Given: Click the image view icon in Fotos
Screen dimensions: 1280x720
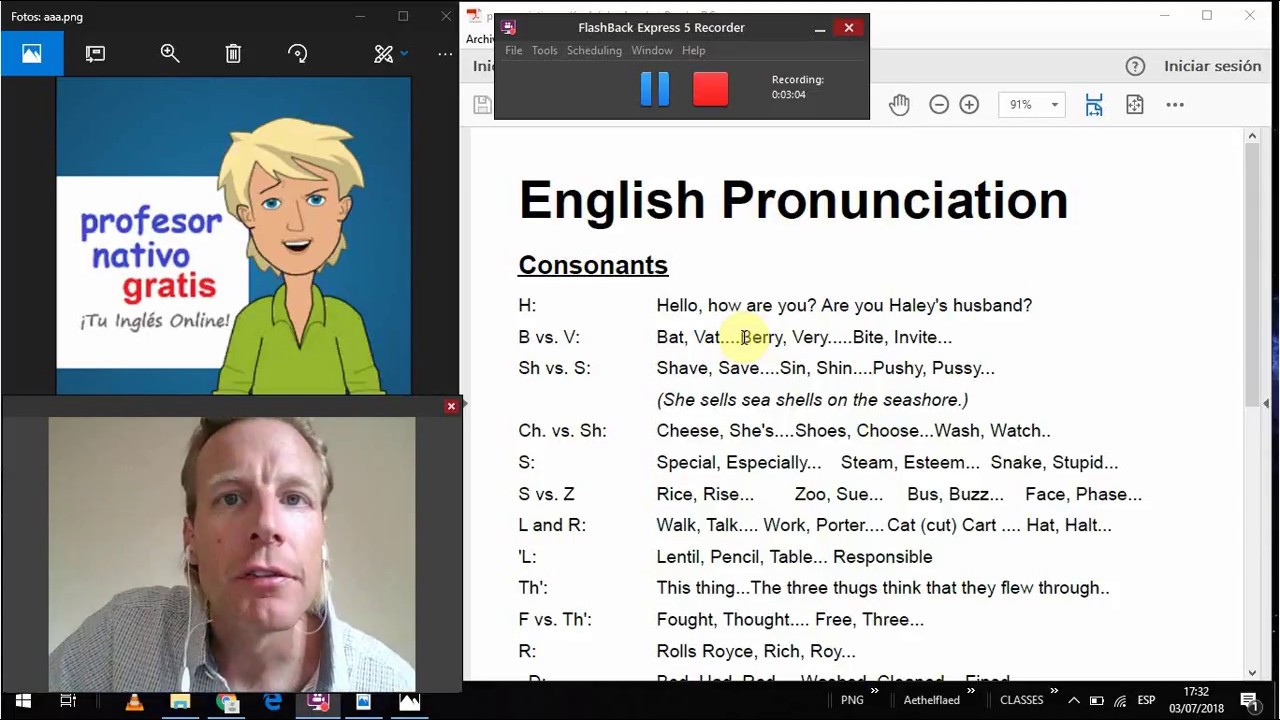Looking at the screenshot, I should 32,53.
